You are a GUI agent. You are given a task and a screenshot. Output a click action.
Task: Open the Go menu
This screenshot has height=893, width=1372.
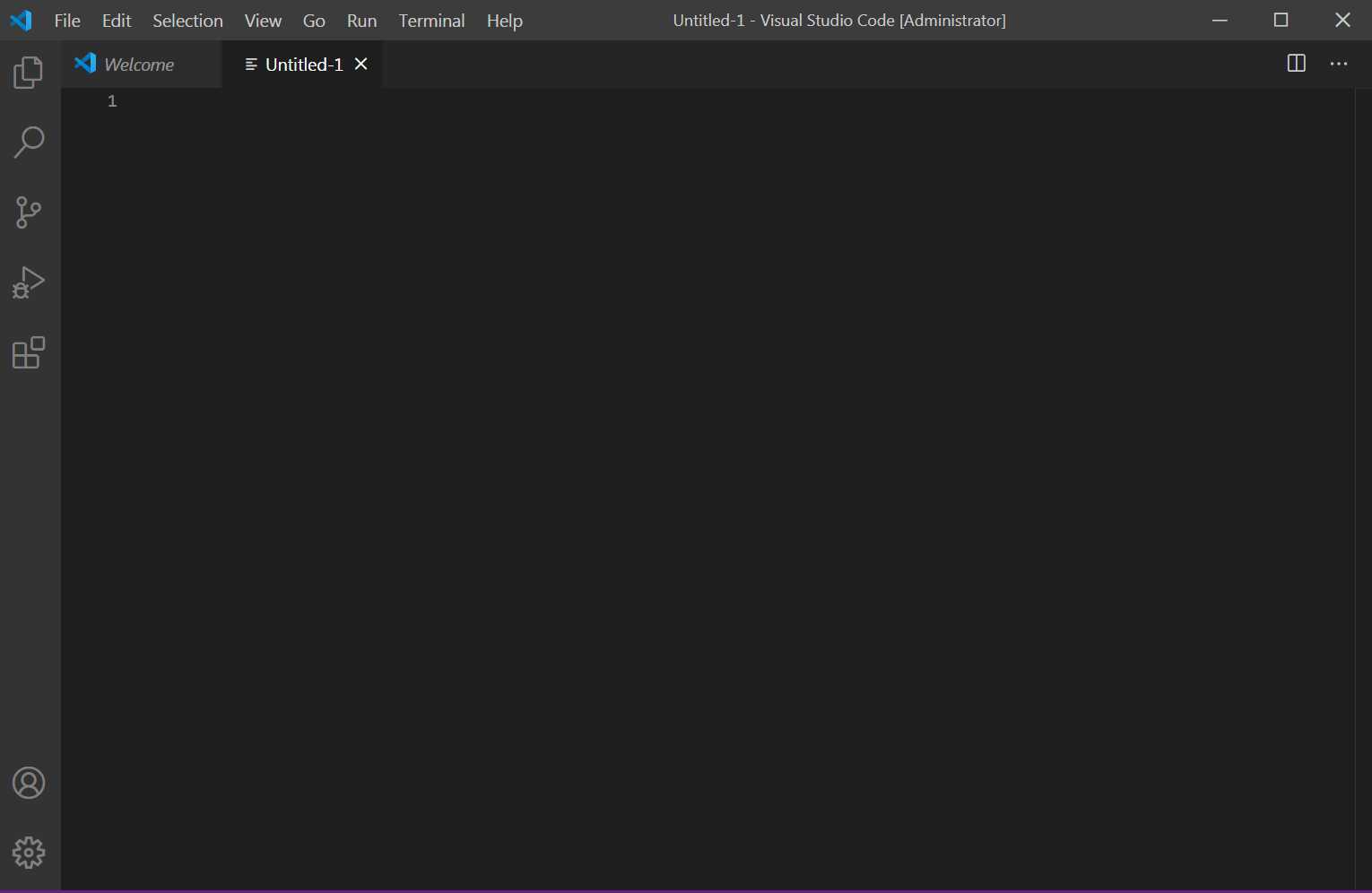pyautogui.click(x=314, y=21)
